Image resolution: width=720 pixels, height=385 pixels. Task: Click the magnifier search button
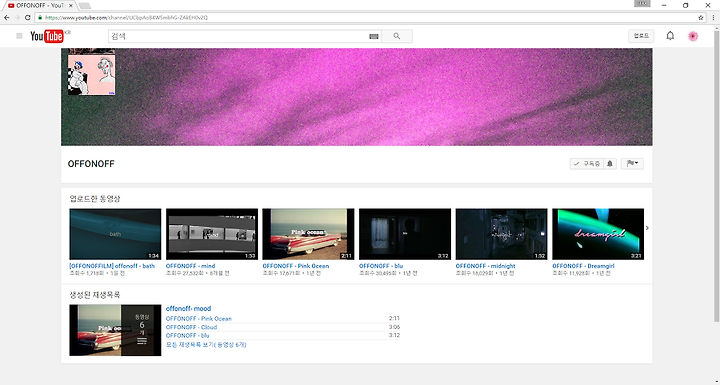(x=397, y=36)
